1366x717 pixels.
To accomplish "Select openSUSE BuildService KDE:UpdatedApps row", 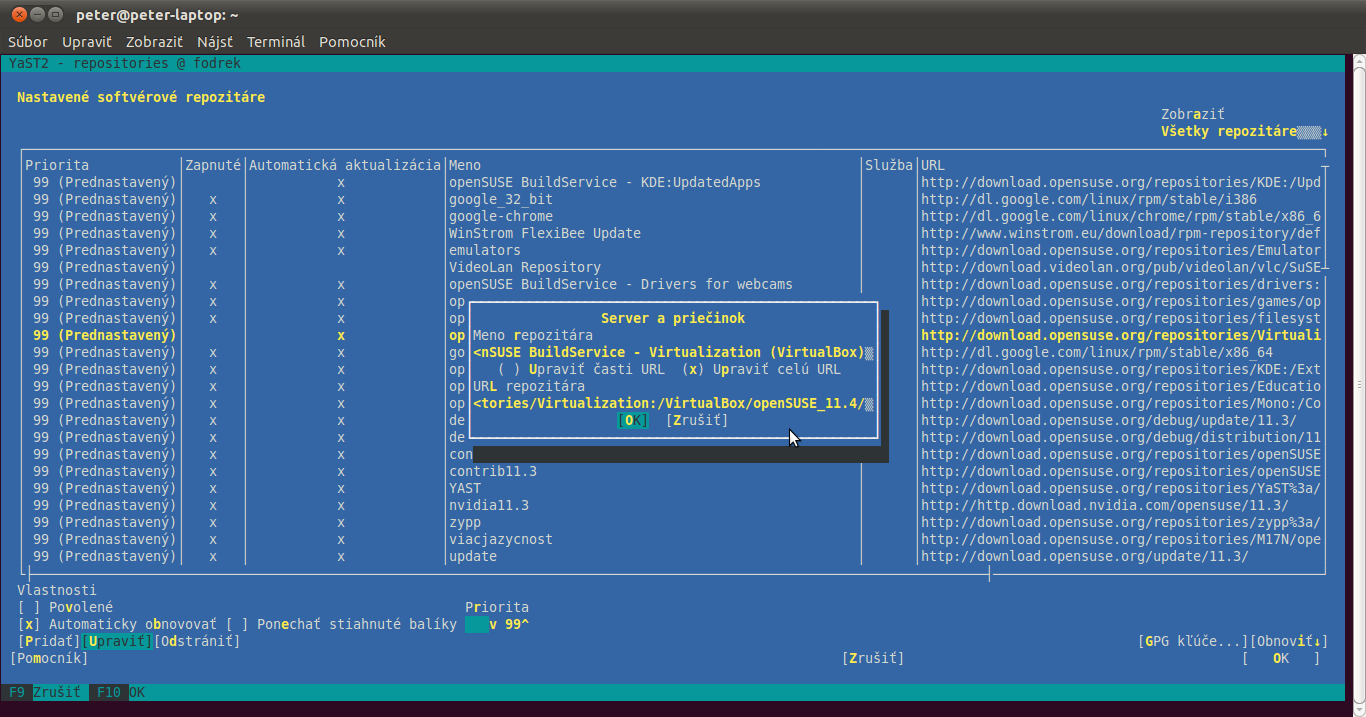I will tap(673, 182).
